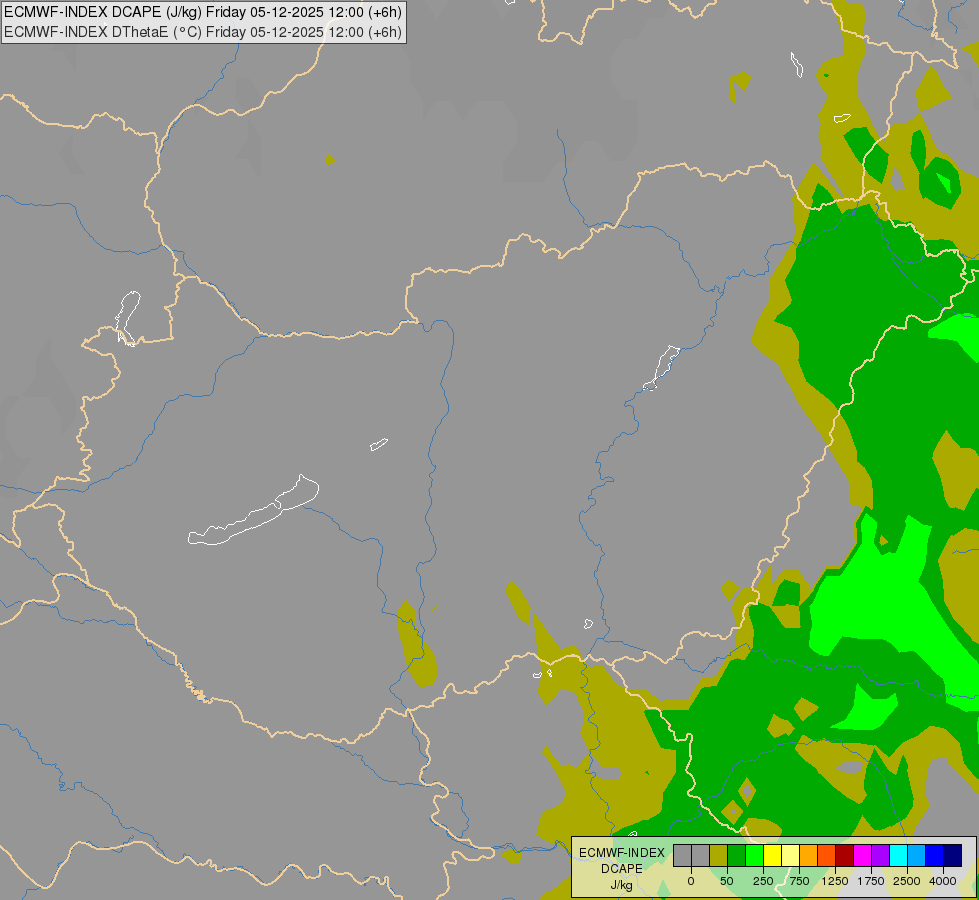979x900 pixels.
Task: Select the magenta legend swatch before 1750
Action: tap(862, 855)
